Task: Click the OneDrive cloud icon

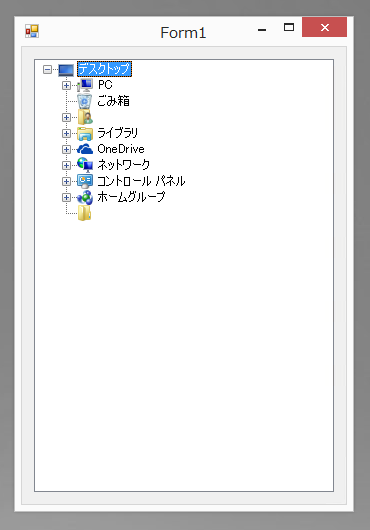Action: (85, 149)
